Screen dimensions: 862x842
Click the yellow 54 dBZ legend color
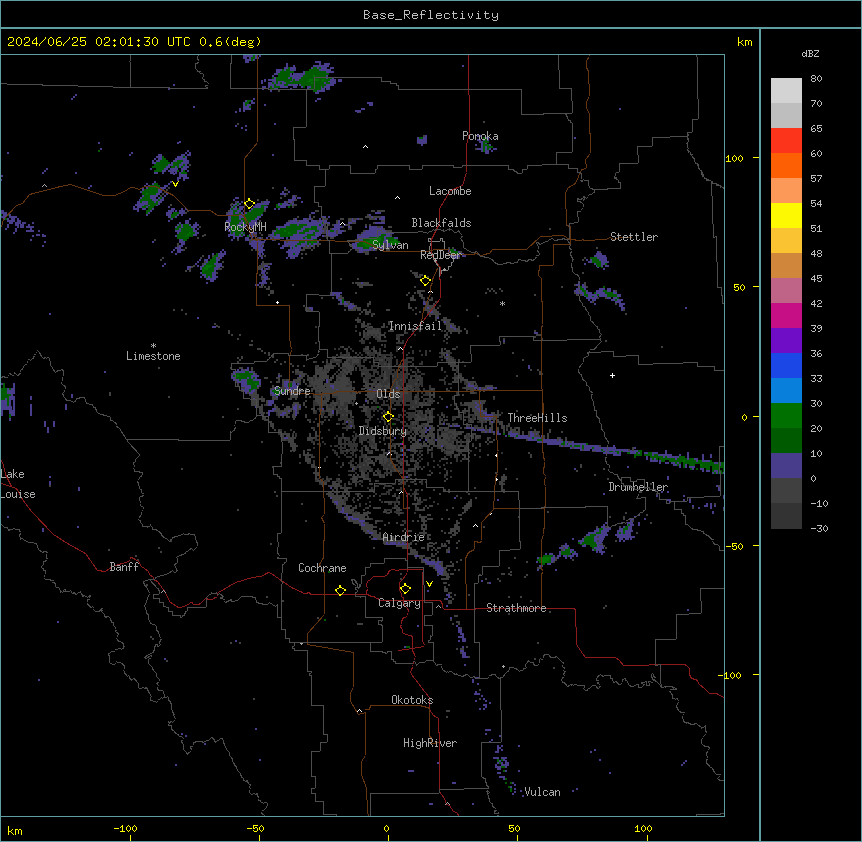point(786,215)
